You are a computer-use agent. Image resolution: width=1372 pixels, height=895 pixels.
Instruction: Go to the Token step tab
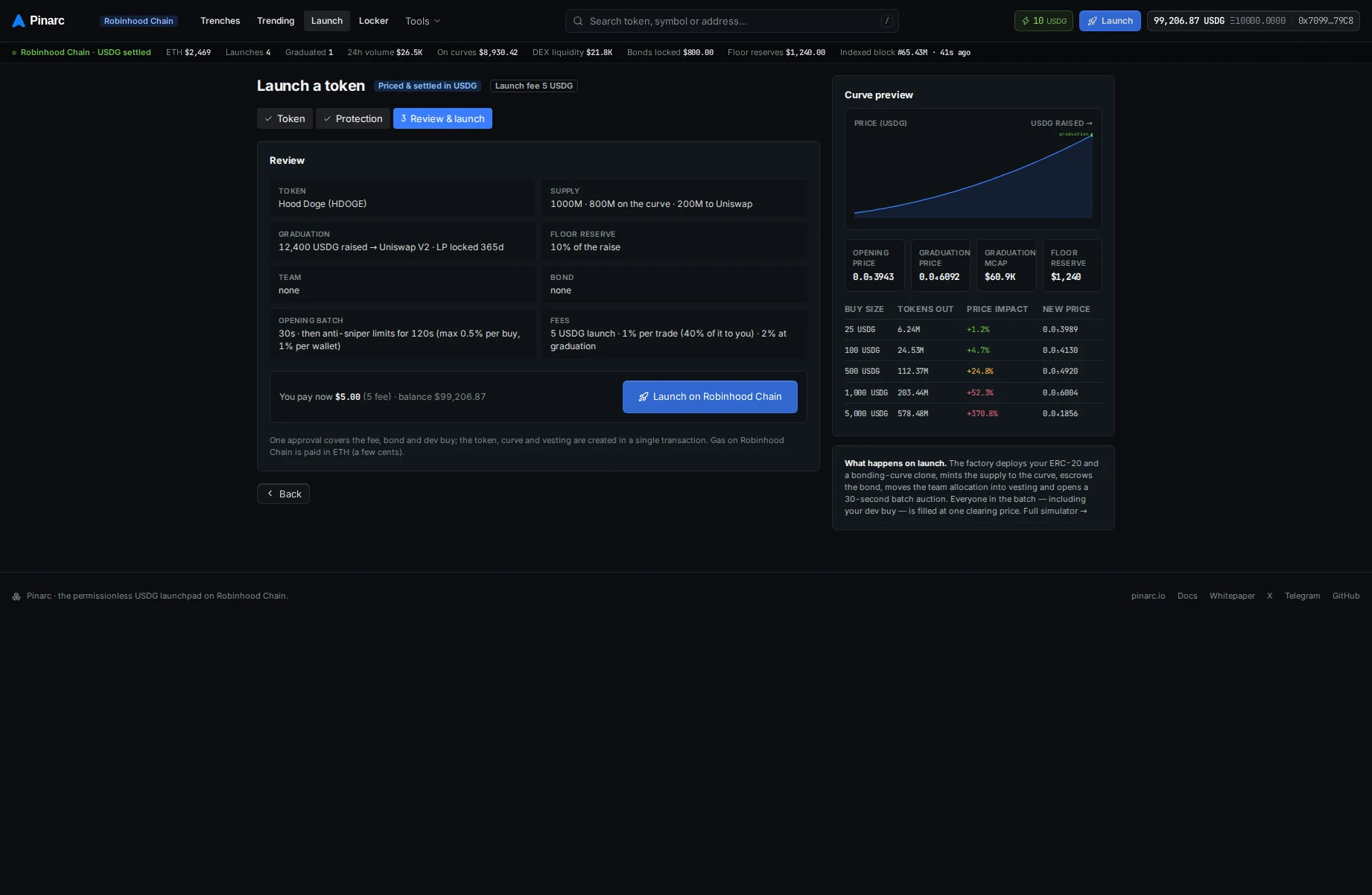(285, 118)
